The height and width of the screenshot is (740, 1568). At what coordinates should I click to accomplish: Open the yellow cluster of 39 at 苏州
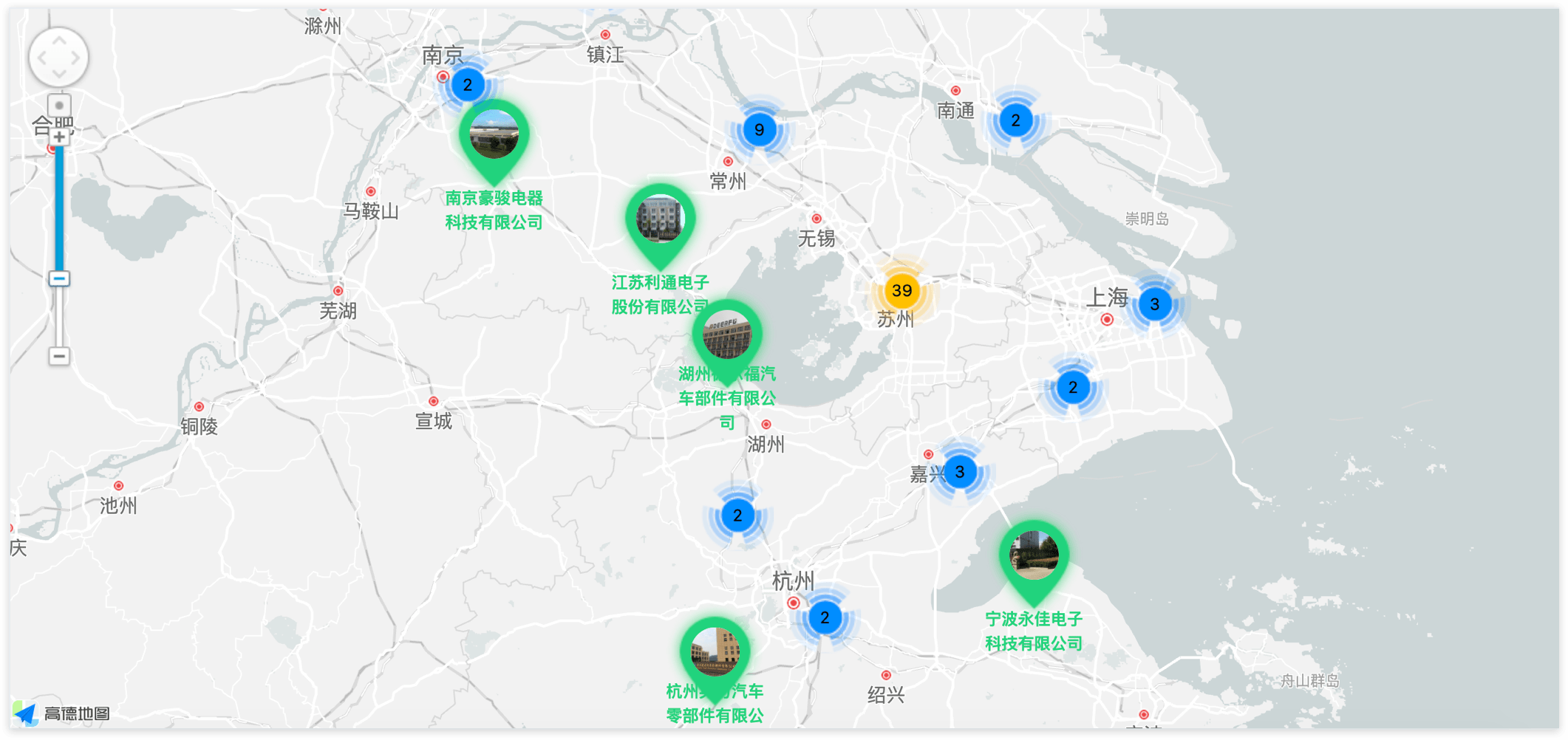coord(901,290)
